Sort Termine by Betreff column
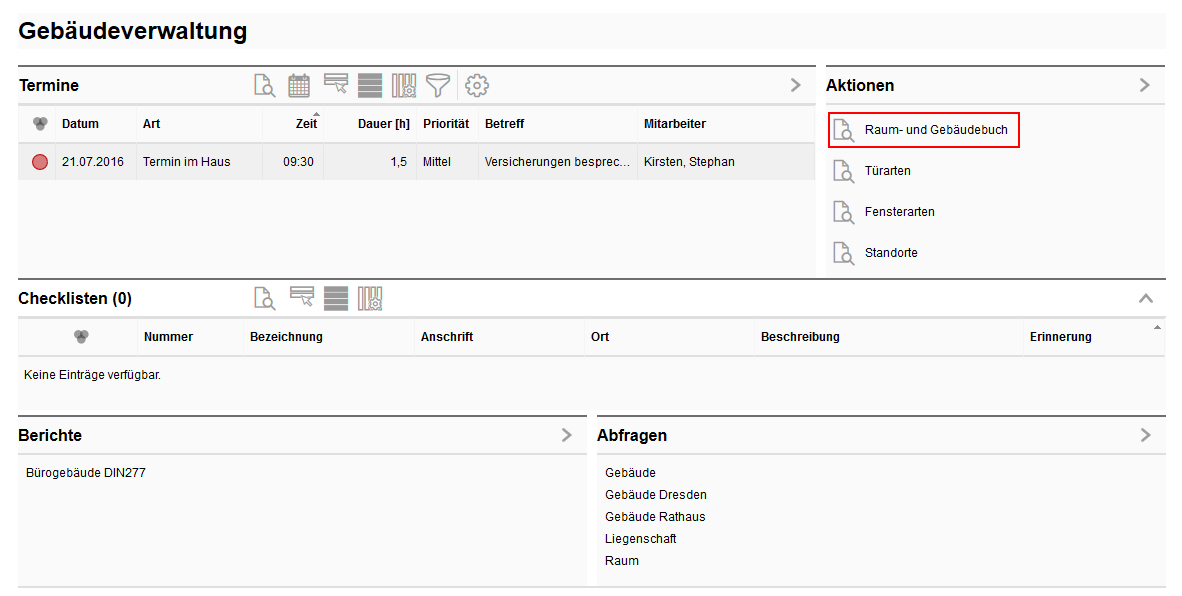Image resolution: width=1182 pixels, height=596 pixels. (x=504, y=124)
